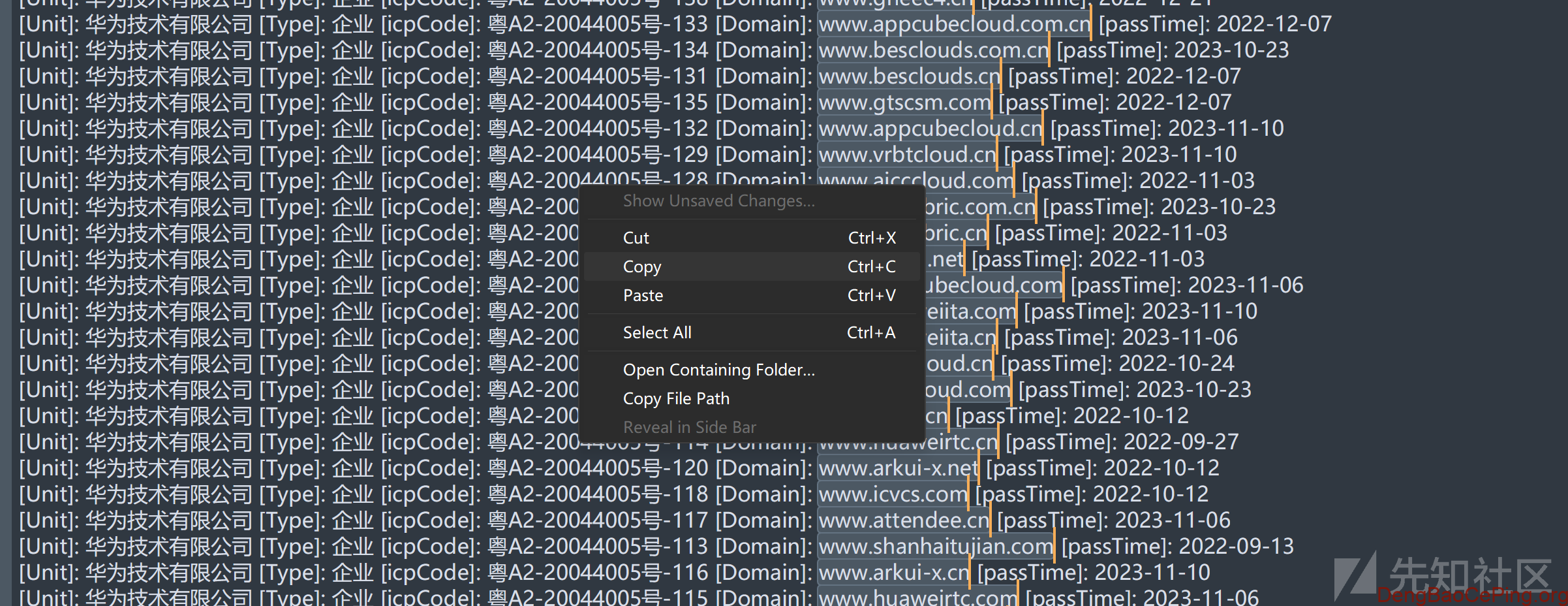The width and height of the screenshot is (1568, 606).
Task: Click Paste in the context menu
Action: point(643,295)
